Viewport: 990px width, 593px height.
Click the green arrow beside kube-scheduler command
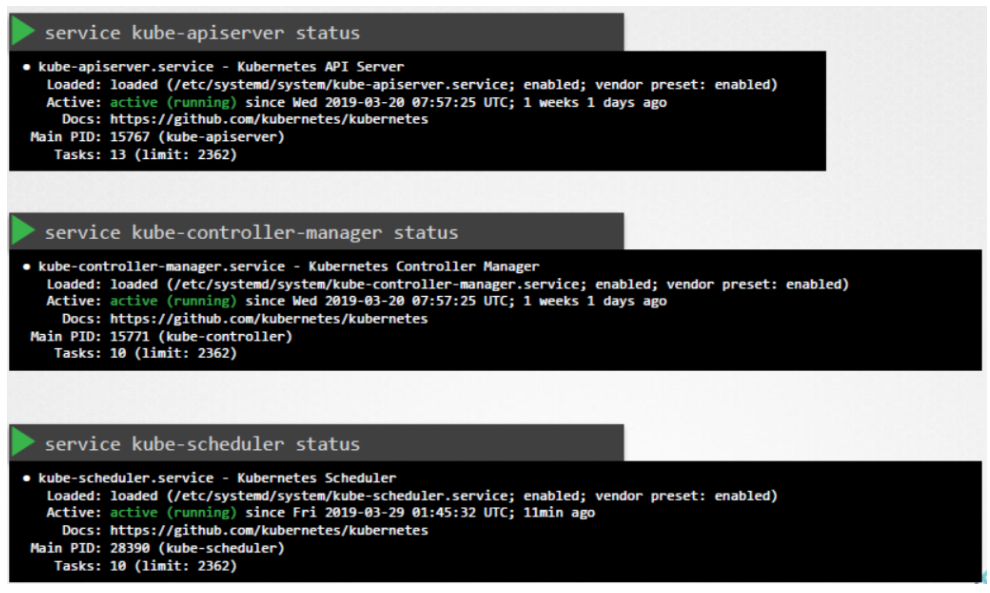24,443
